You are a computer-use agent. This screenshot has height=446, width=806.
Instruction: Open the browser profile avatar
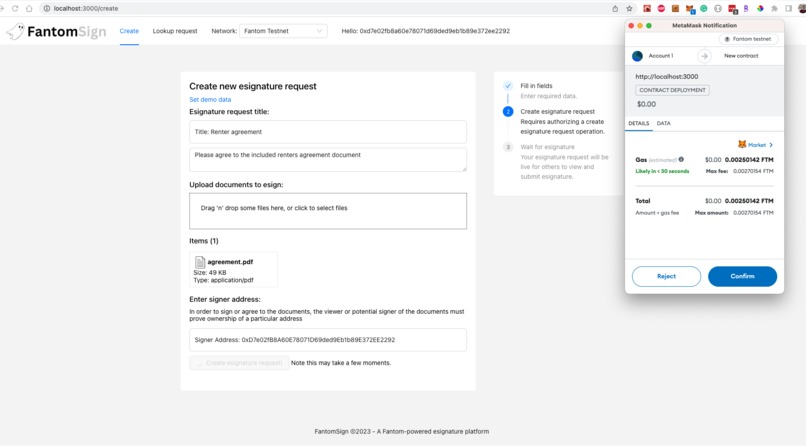(802, 8)
